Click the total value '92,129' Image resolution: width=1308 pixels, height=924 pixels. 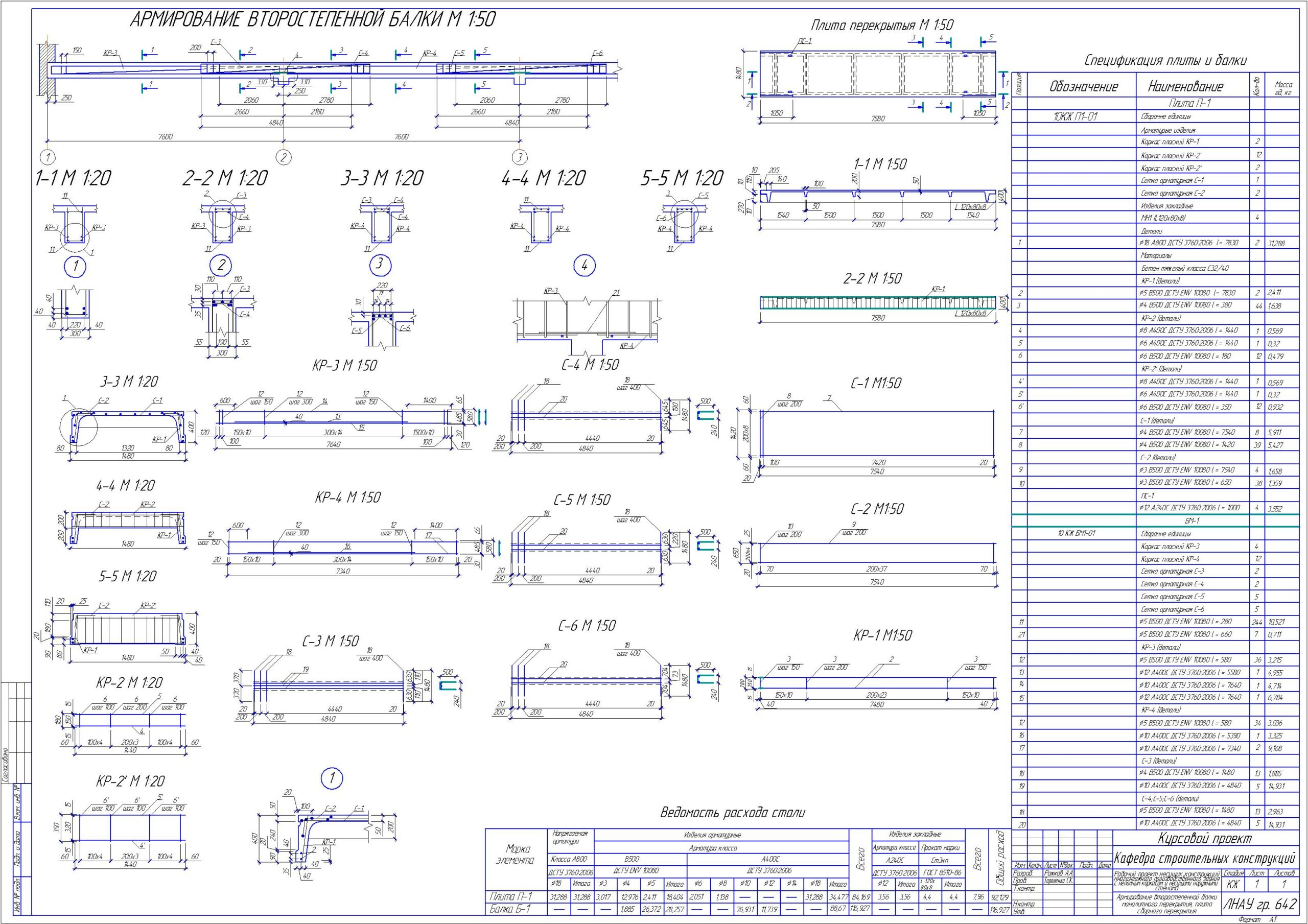(1000, 897)
